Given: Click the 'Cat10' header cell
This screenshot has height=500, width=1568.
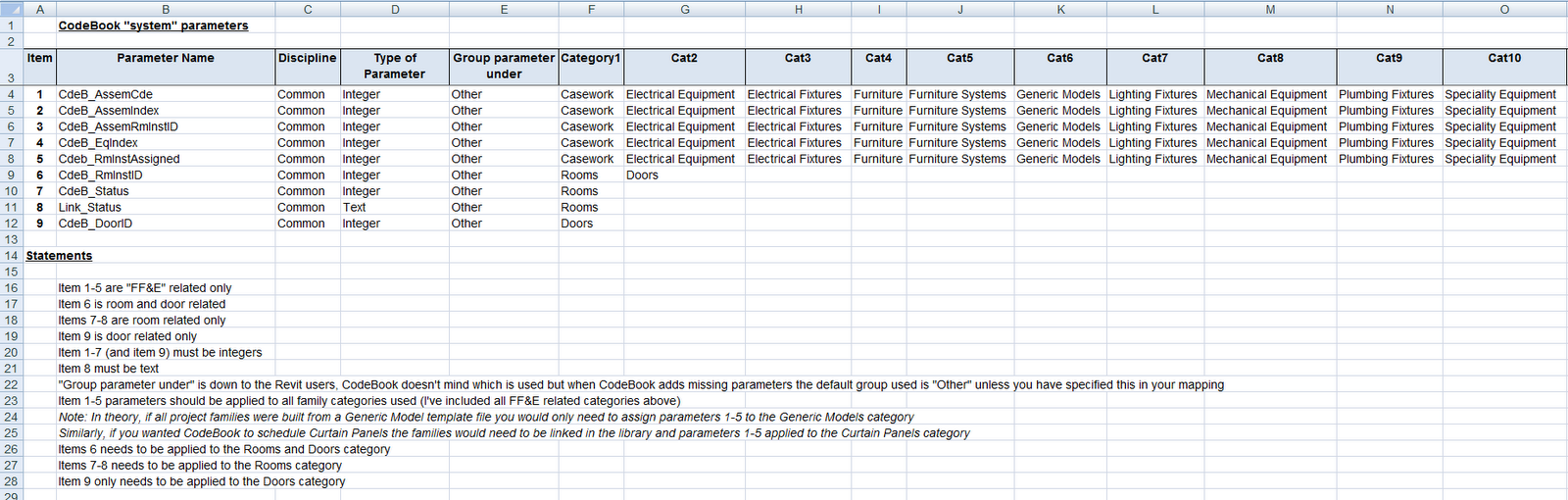Looking at the screenshot, I should click(x=1504, y=66).
